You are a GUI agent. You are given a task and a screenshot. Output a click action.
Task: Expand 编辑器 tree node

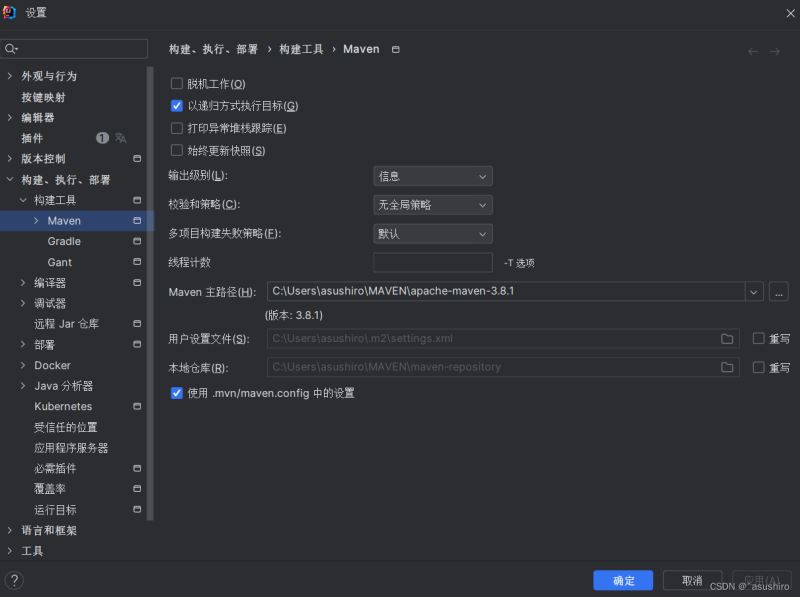point(10,117)
